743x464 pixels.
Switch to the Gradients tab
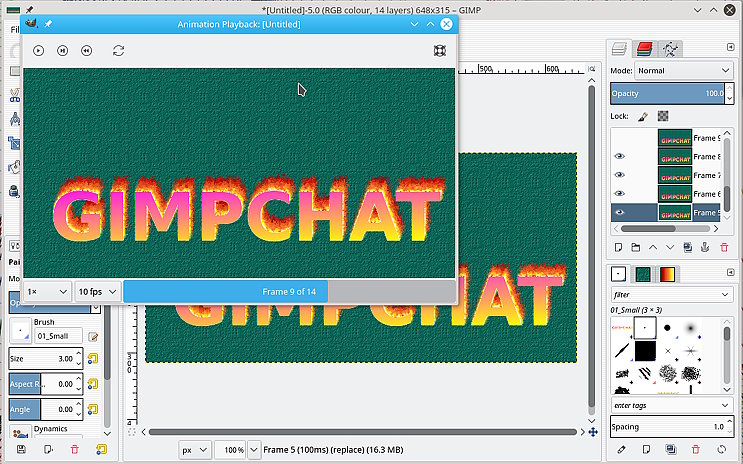667,274
